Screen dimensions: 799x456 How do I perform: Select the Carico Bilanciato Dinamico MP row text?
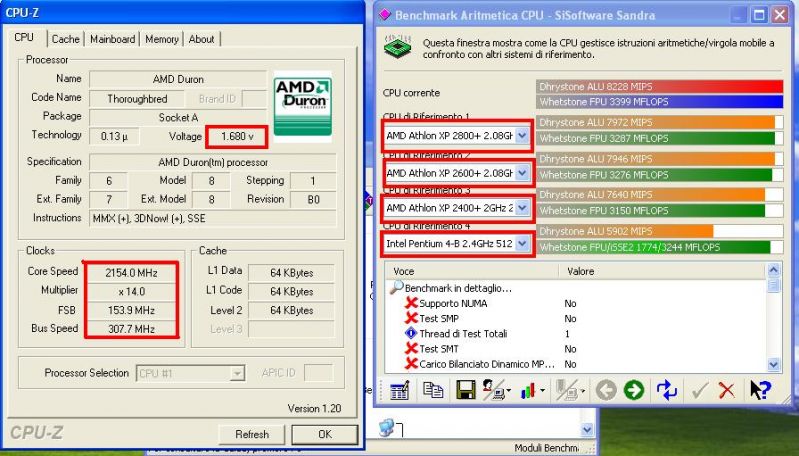487,364
